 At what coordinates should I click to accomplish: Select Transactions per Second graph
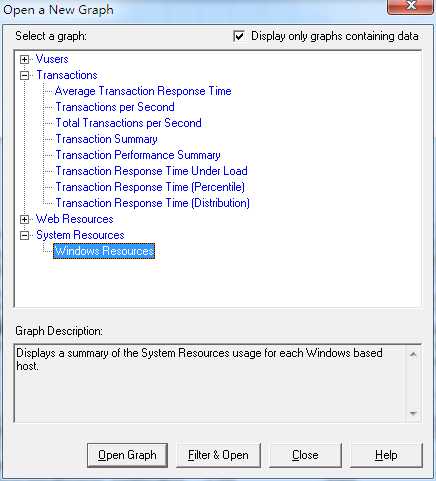click(115, 107)
